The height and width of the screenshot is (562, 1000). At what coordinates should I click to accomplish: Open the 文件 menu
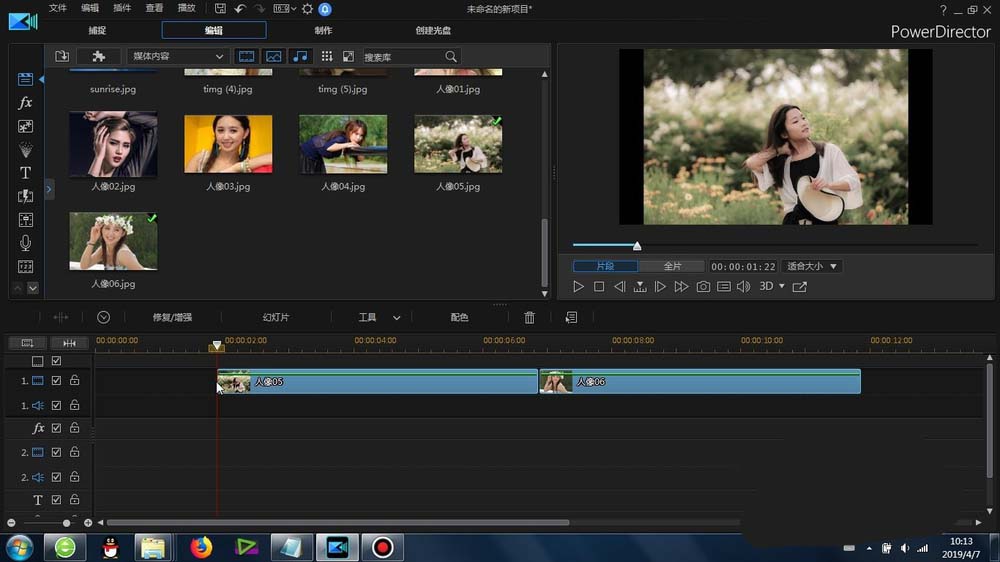coord(58,8)
